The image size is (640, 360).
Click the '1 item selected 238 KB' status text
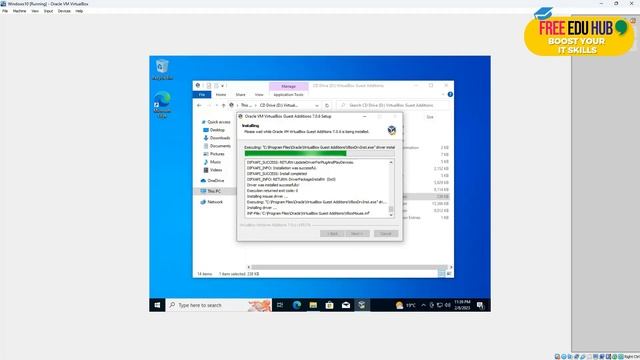239,274
